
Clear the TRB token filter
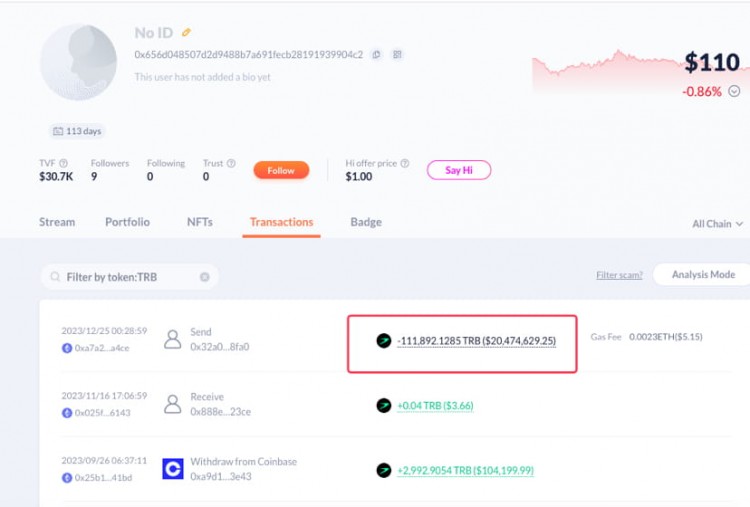coord(205,277)
